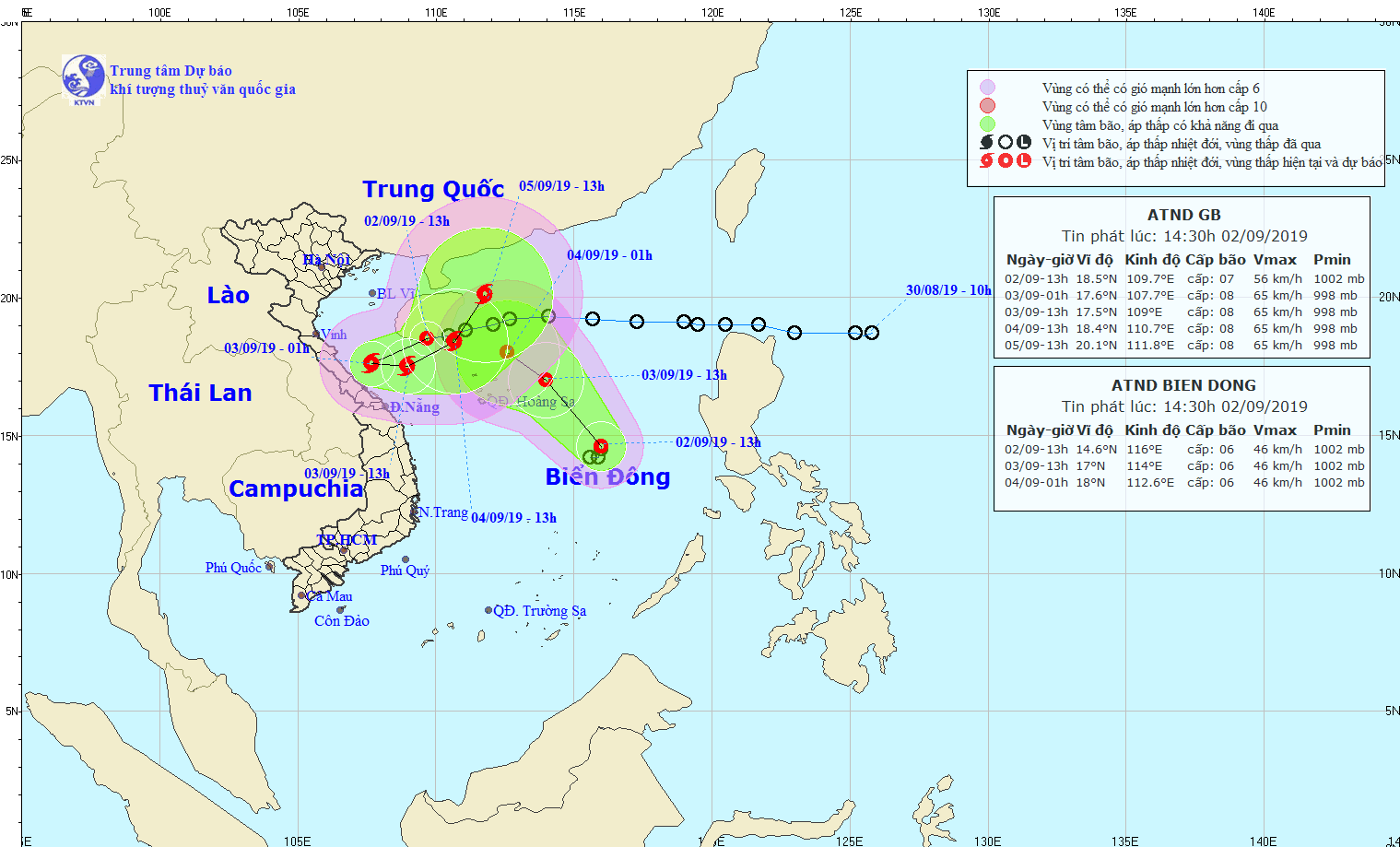Click the '135E' longitude label on the bottom axis
The height and width of the screenshot is (847, 1400).
(1124, 841)
